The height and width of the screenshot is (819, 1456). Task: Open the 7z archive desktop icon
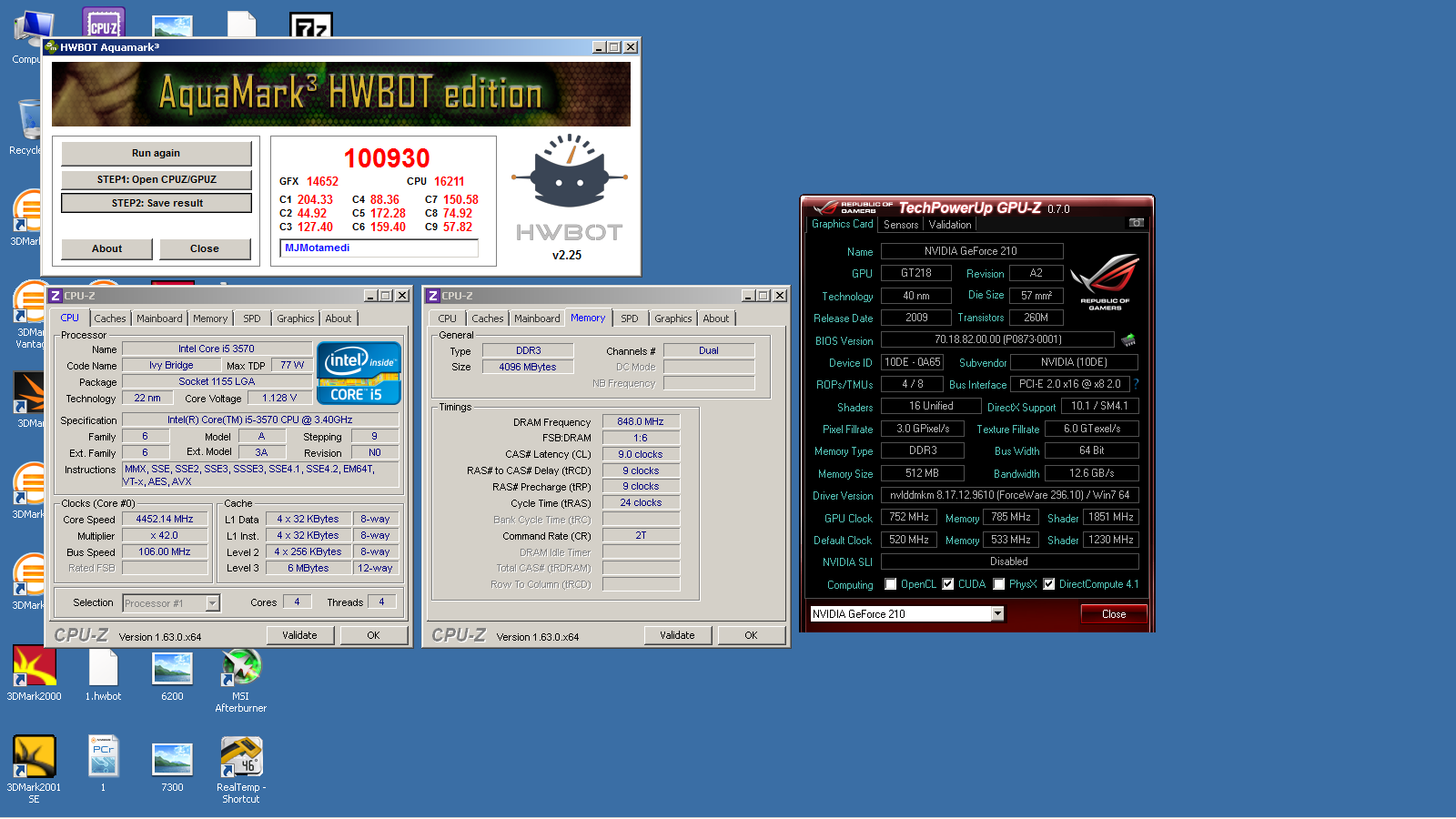(x=310, y=24)
